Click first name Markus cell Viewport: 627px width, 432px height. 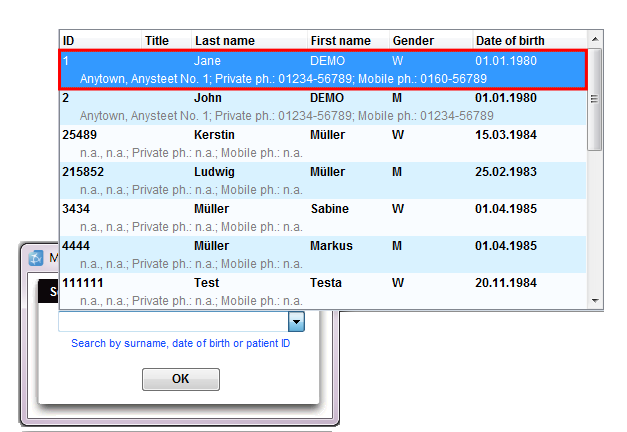(x=331, y=246)
